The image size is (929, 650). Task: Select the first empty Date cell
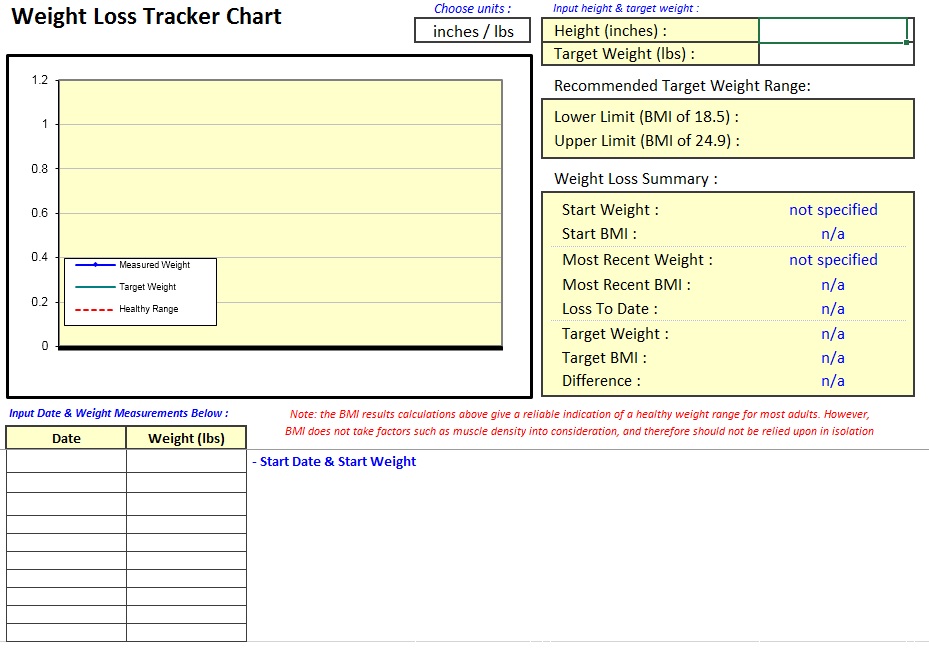tap(65, 460)
